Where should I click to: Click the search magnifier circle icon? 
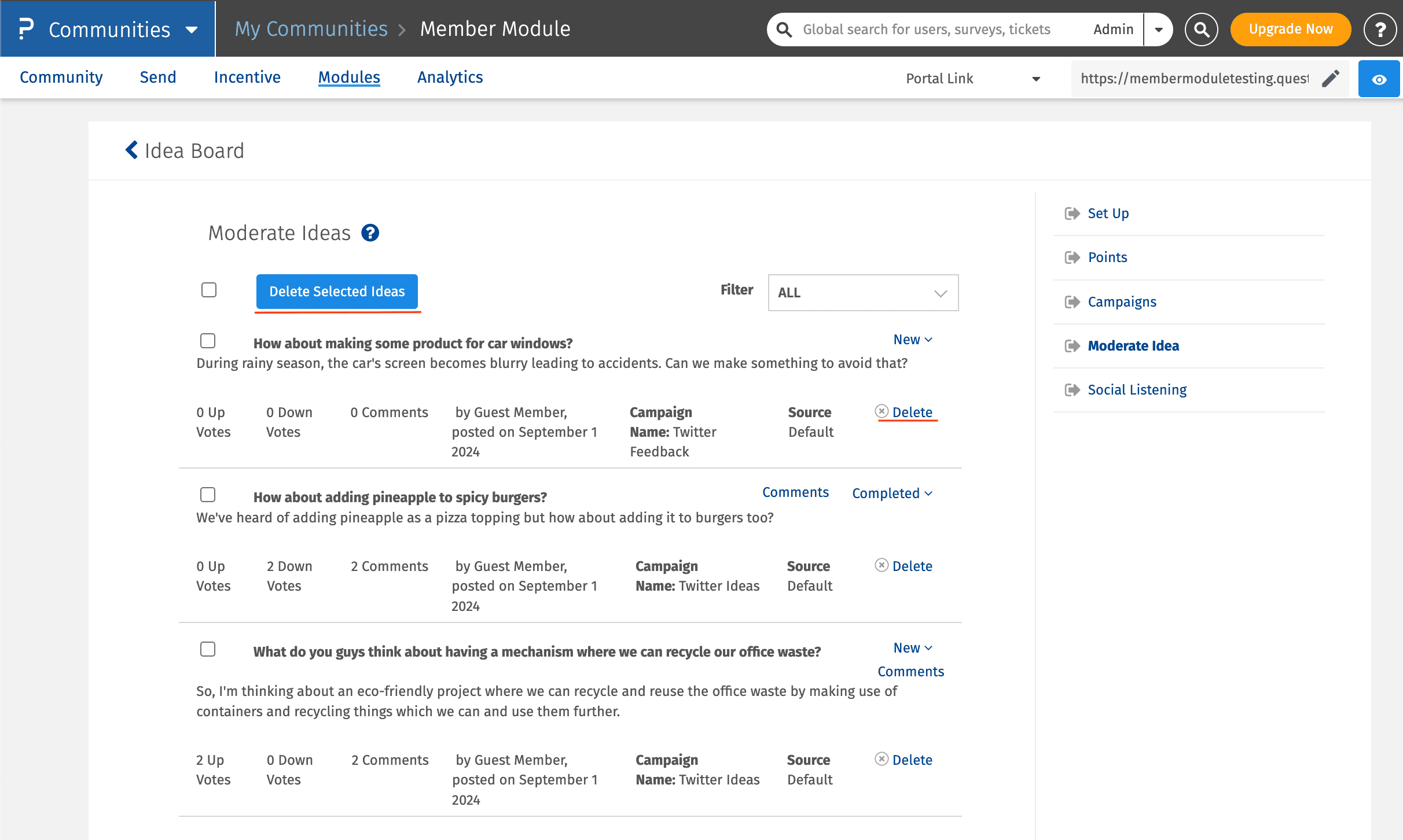1201,30
